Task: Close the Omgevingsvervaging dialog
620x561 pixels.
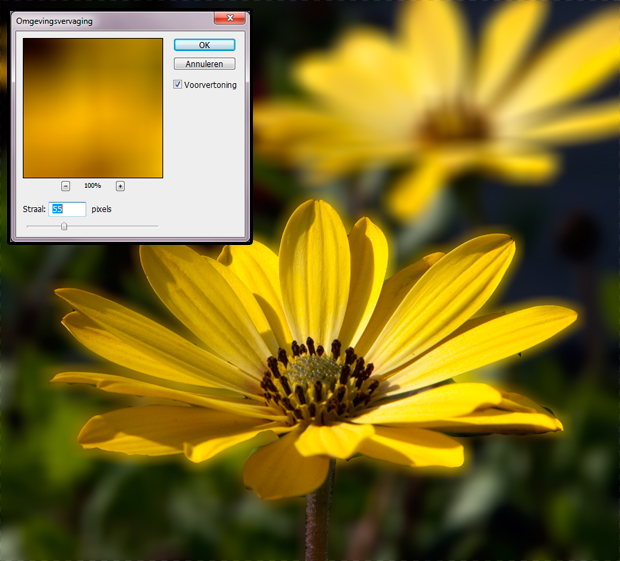Action: pyautogui.click(x=230, y=18)
